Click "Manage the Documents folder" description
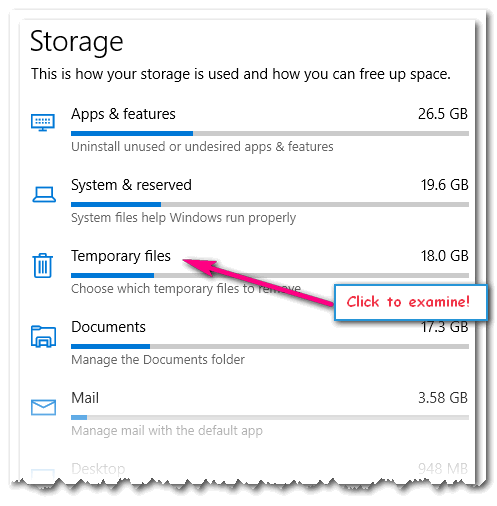Image resolution: width=497 pixels, height=506 pixels. click(x=158, y=360)
